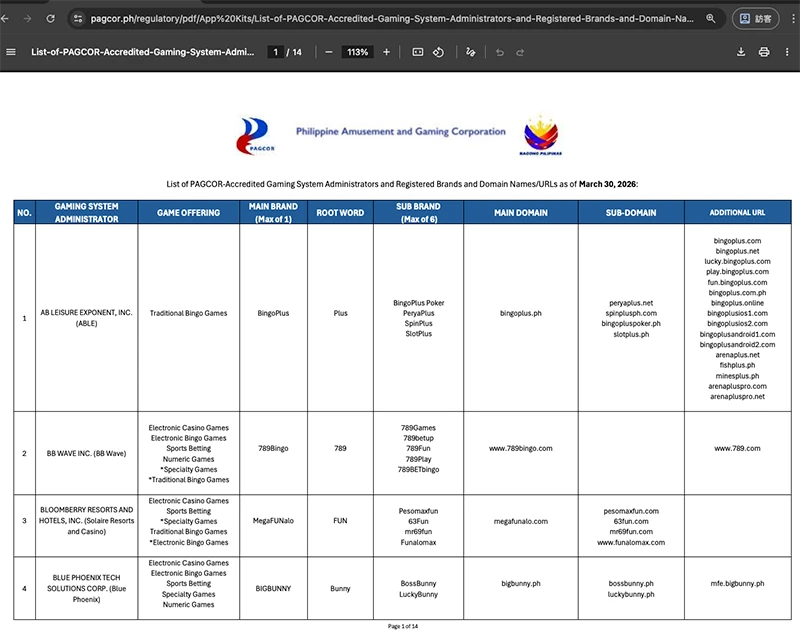Select the SUB BRAND column header
Viewport: 800px width, 643px height.
[418, 212]
